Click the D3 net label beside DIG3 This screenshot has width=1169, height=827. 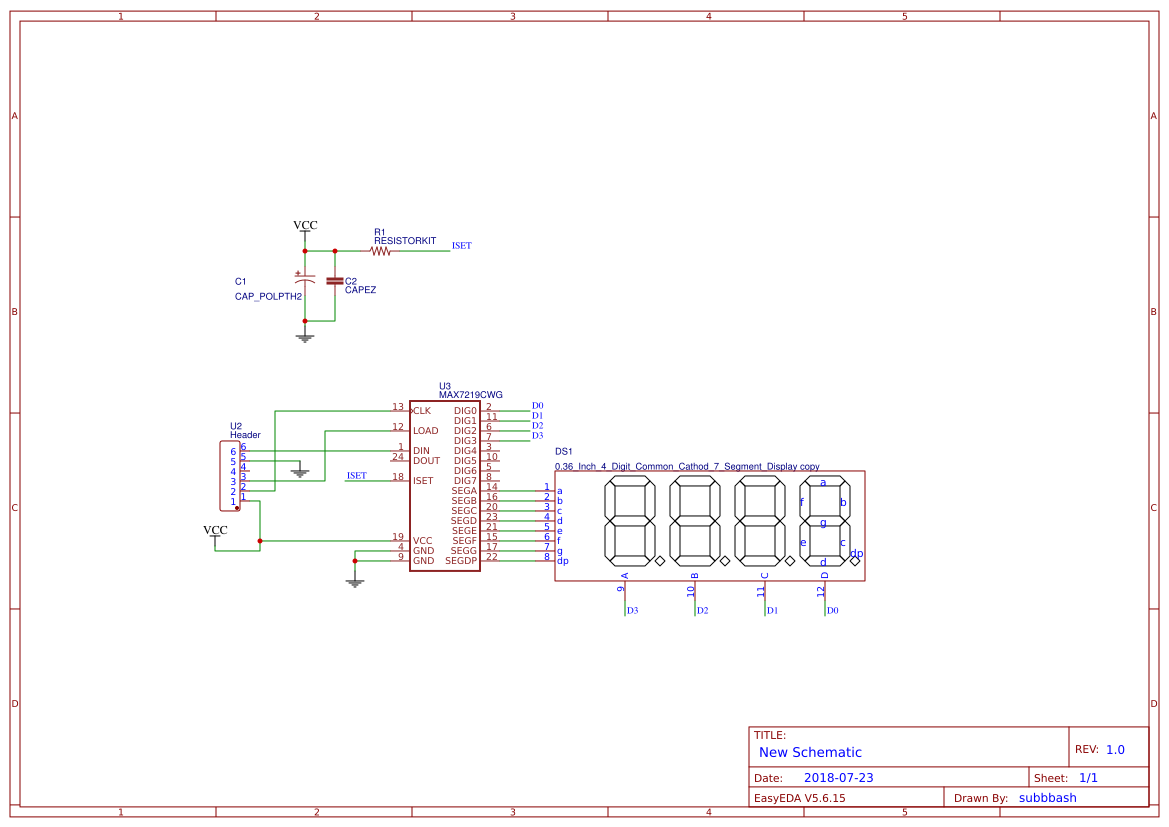538,435
